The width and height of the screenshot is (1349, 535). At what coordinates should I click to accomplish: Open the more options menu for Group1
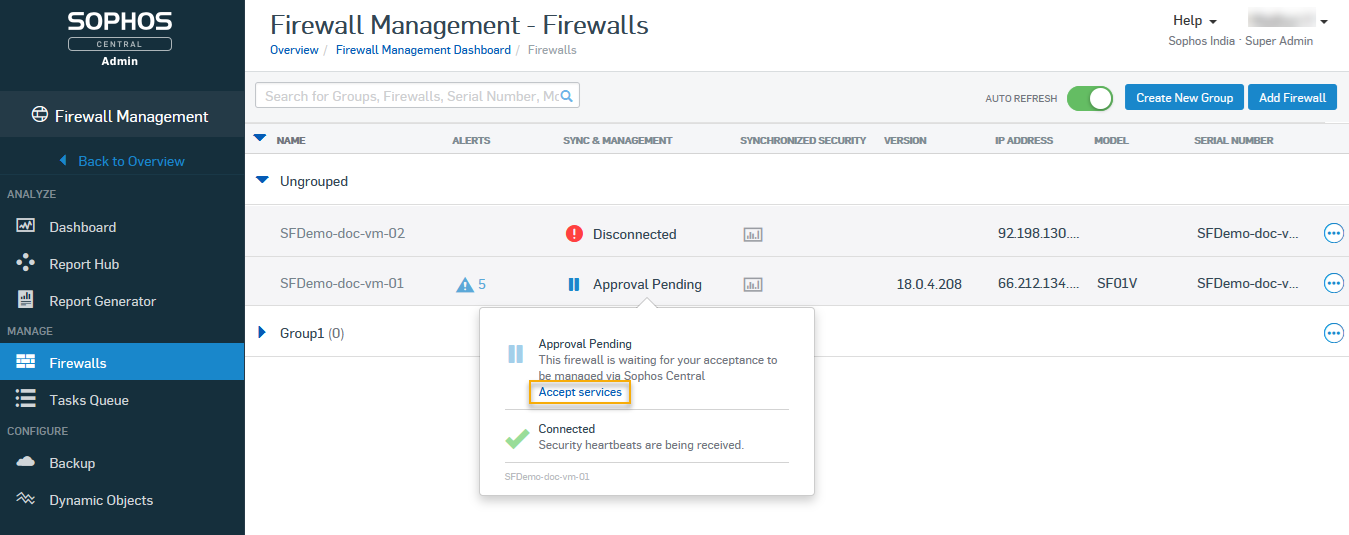[1333, 333]
